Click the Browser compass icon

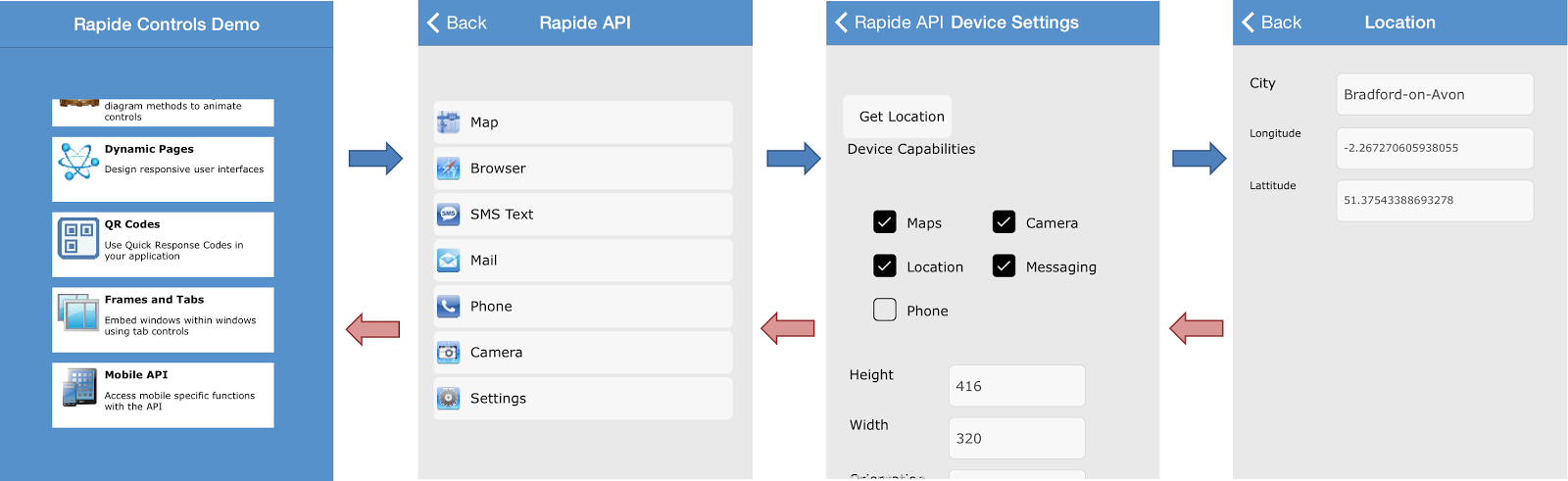[x=449, y=168]
